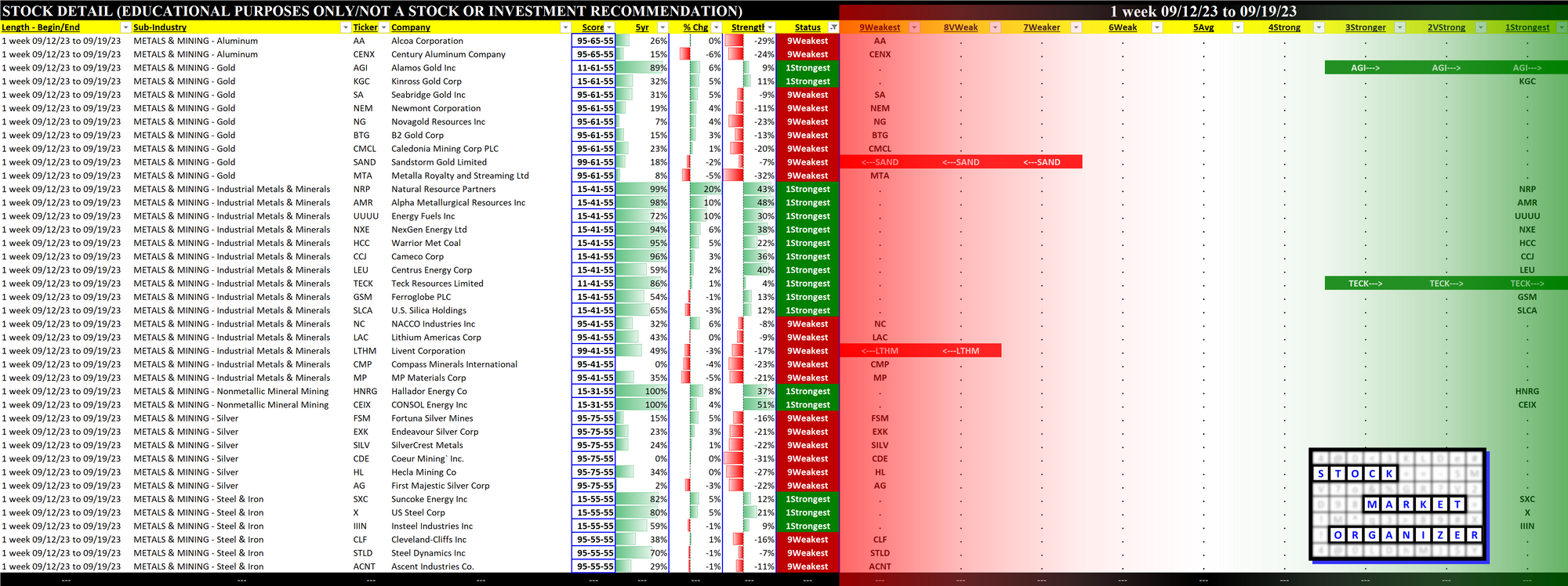Image resolution: width=1568 pixels, height=586 pixels.
Task: Expand the 2VStrong column filter arrow
Action: coord(1480,27)
